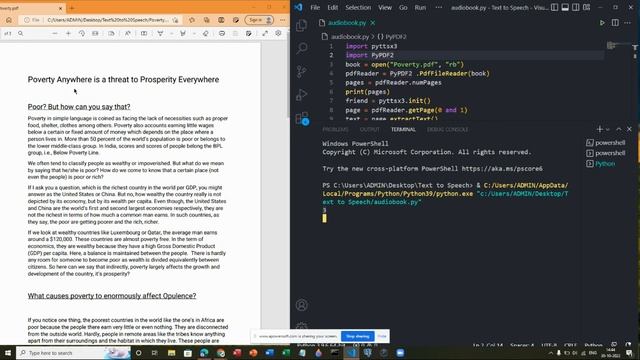640x360 pixels.
Task: Open the Explorer view in VS Code
Action: (x=302, y=25)
